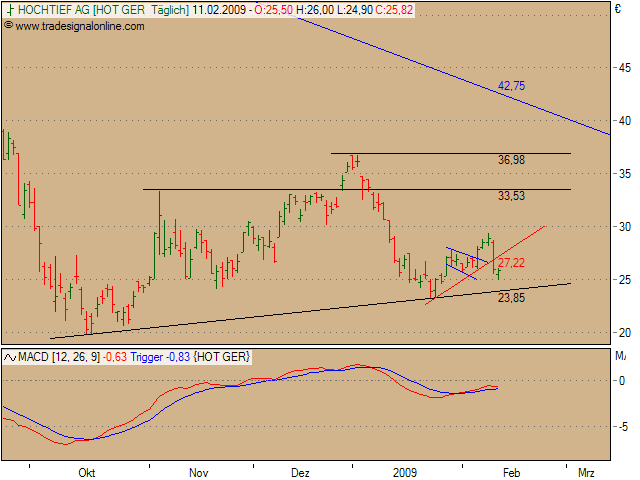Select the 33,53 horizontal line label
The width and height of the screenshot is (640, 480).
tap(511, 196)
